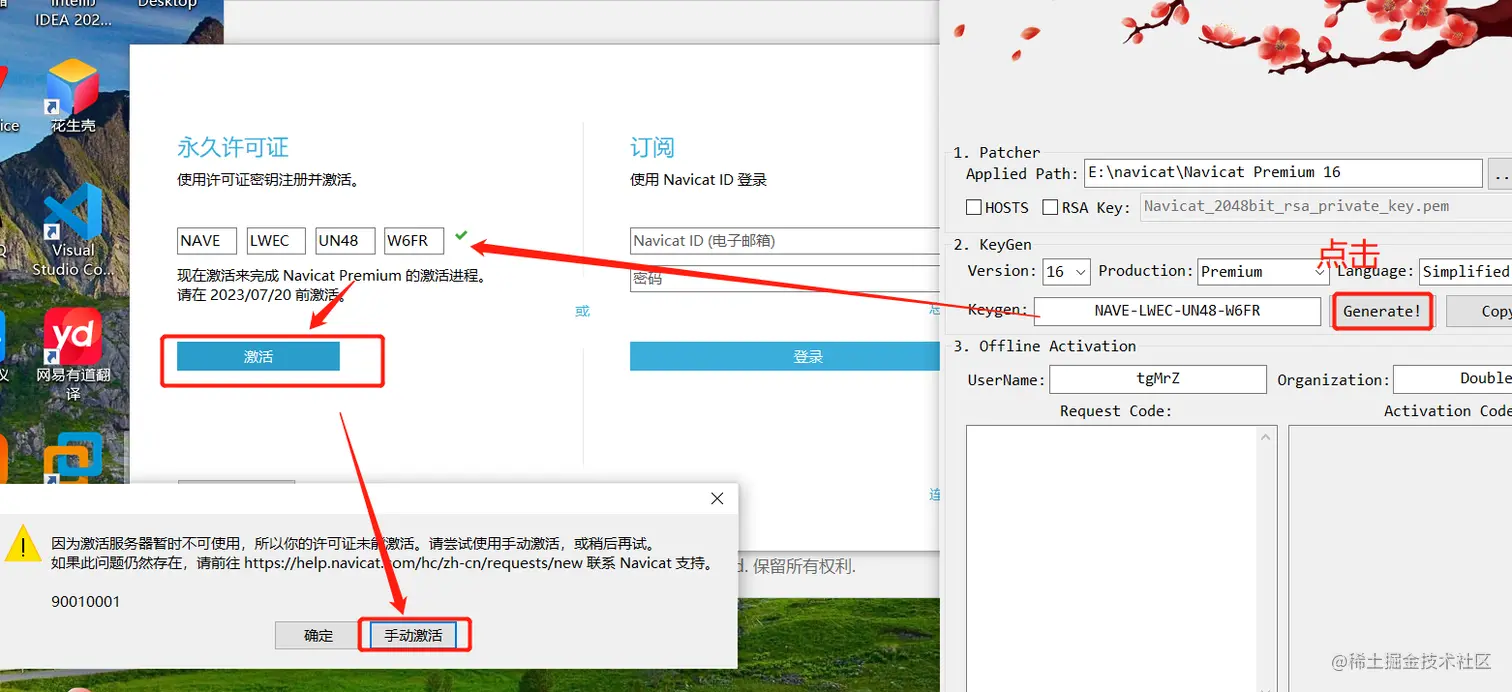Enable the HOSTS checkbox in Patcher

point(974,207)
